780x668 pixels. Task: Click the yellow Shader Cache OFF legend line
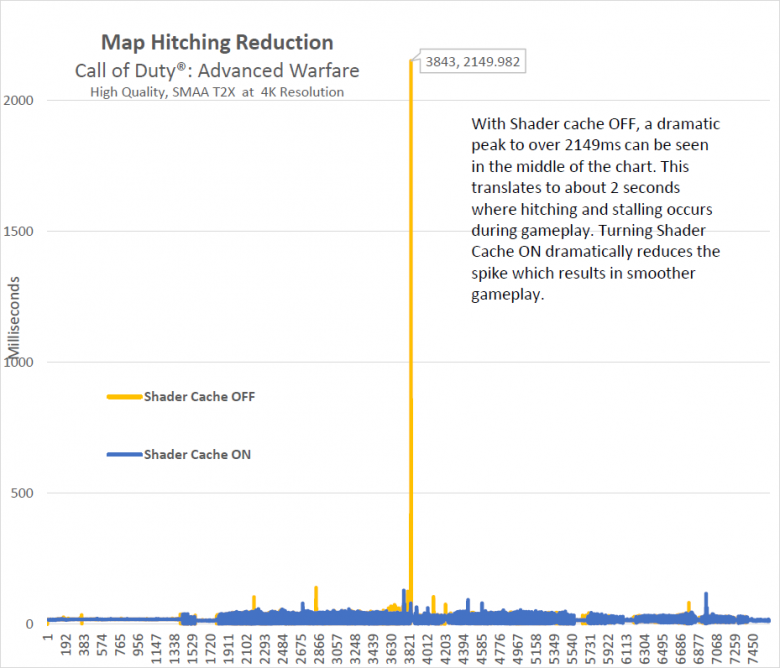tap(124, 397)
